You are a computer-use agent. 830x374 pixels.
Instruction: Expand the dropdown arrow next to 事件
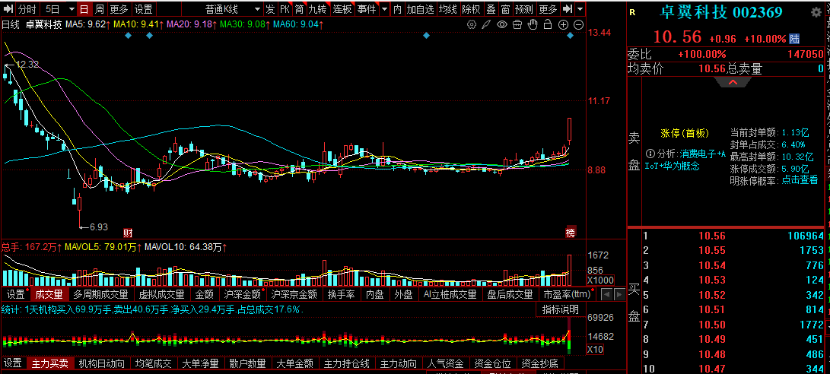coord(384,9)
